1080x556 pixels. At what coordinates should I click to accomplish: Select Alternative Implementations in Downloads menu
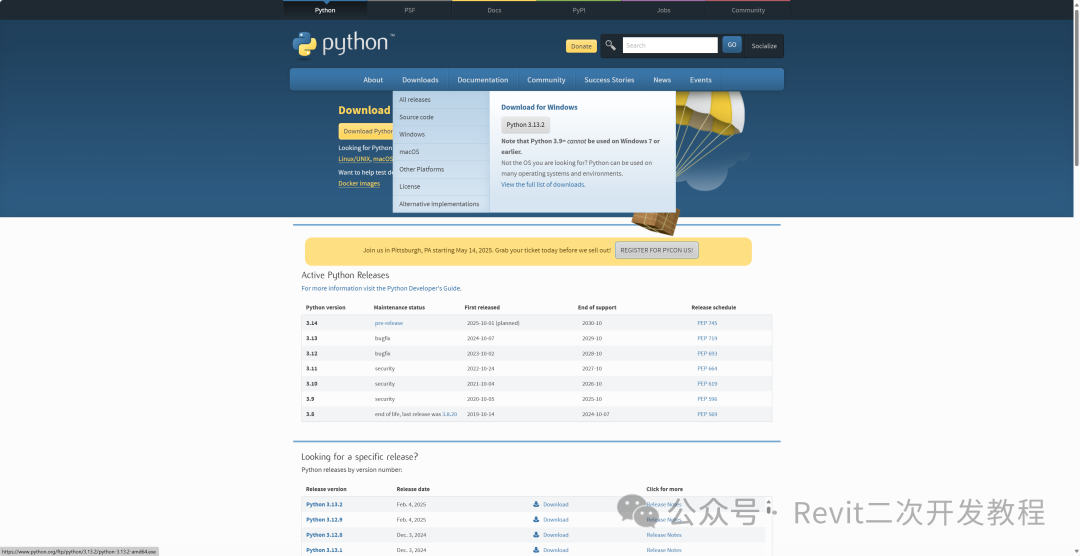(x=441, y=204)
